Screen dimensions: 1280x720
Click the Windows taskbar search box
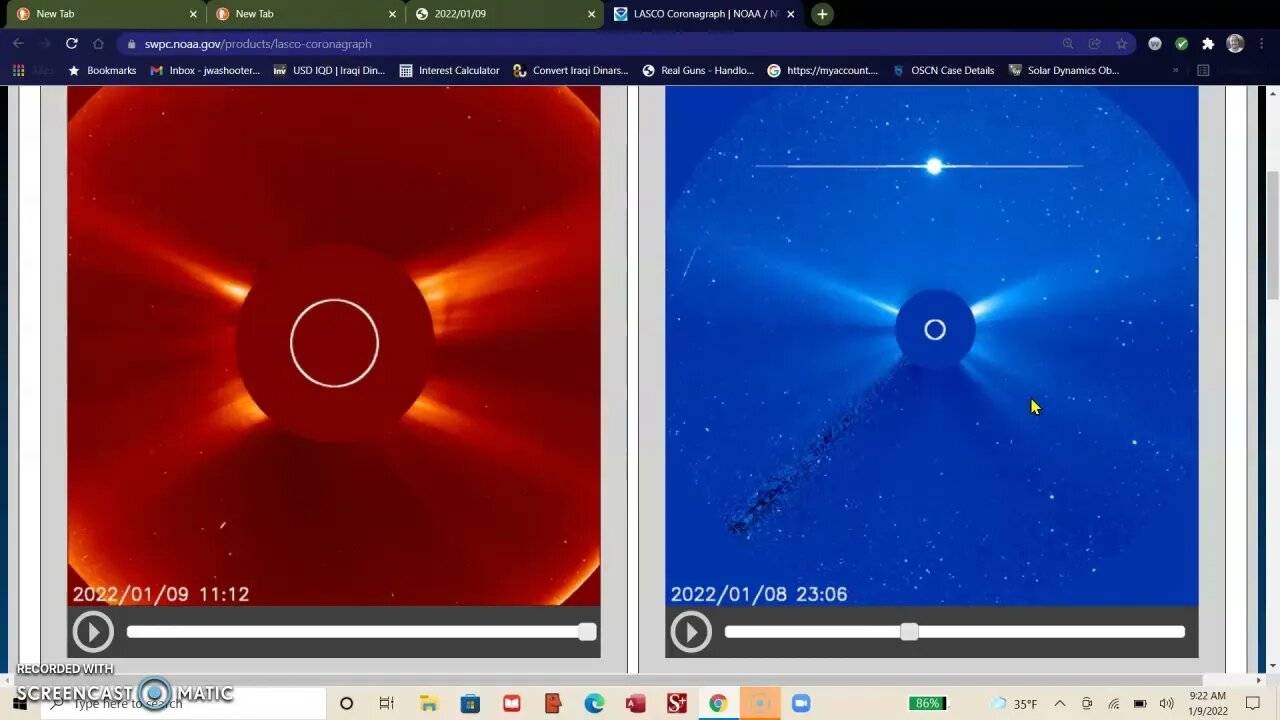click(183, 704)
